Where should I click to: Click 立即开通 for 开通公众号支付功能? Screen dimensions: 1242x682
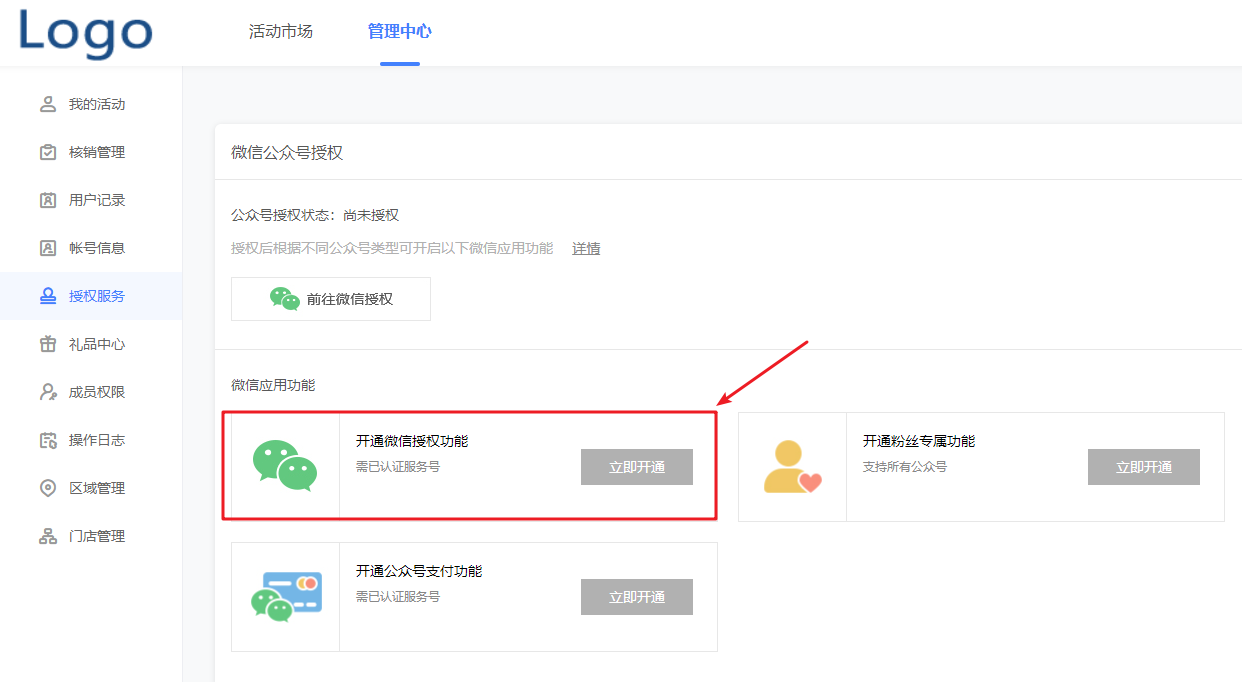(x=637, y=597)
